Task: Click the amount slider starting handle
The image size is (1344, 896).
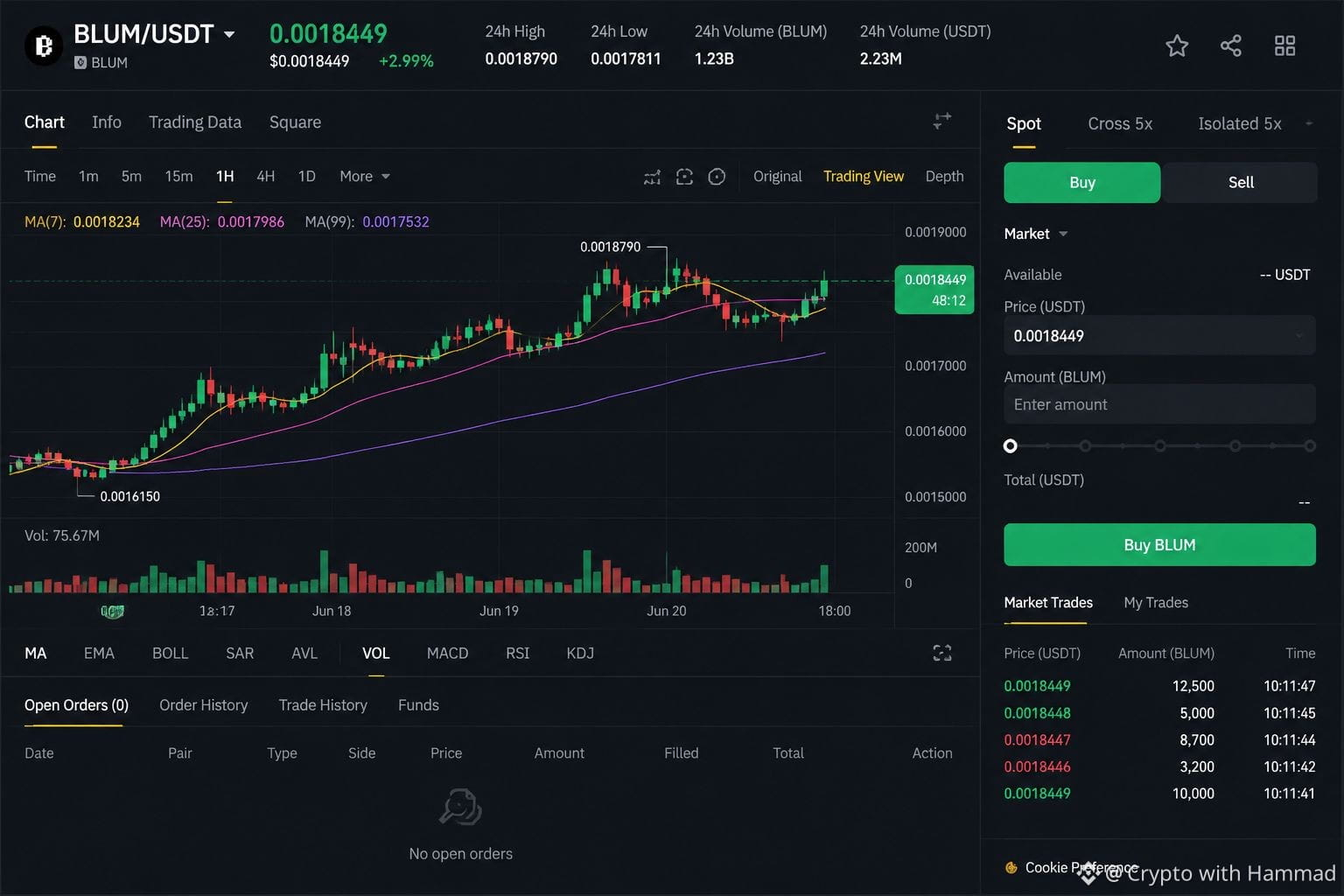Action: click(x=1010, y=445)
